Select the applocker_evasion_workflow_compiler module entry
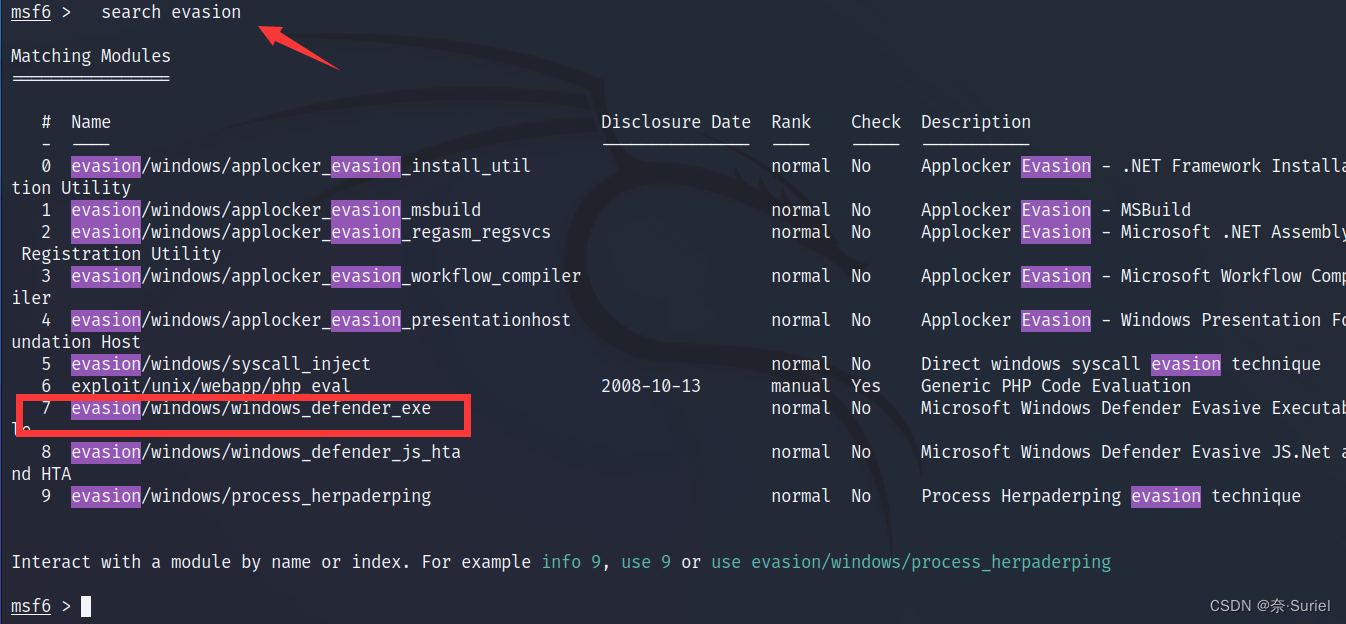This screenshot has width=1346, height=624. [325, 275]
